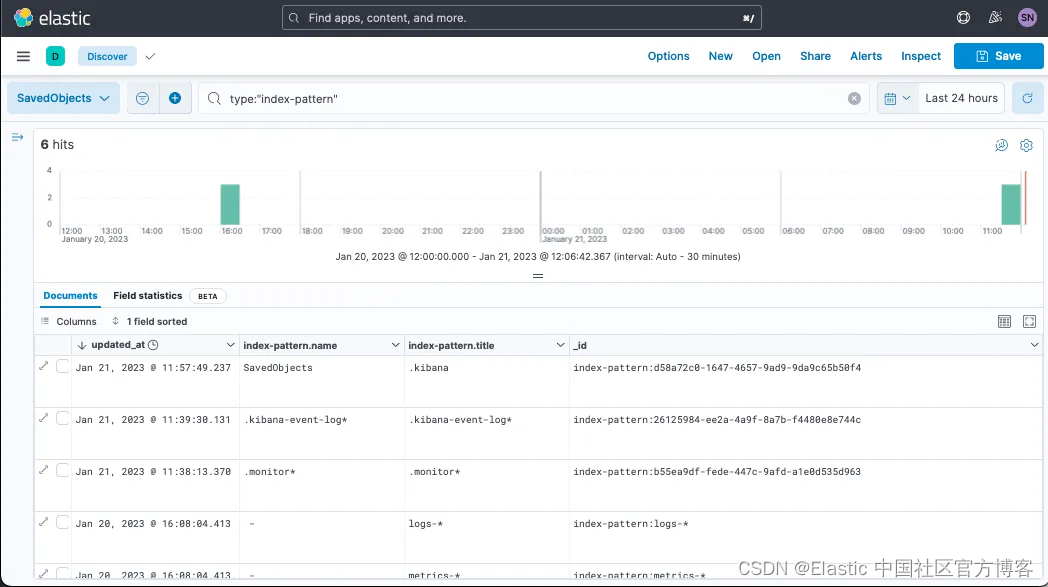Open index-pattern.name column header menu
The width and height of the screenshot is (1048, 587).
click(395, 345)
